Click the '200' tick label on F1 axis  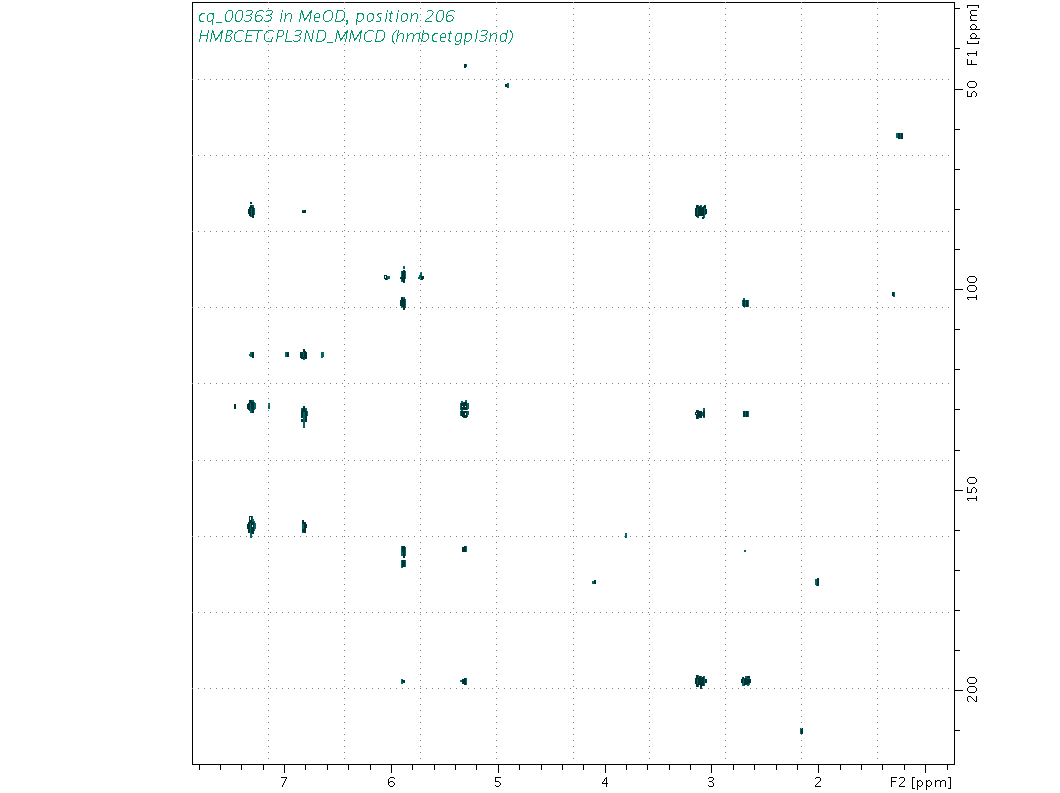[x=972, y=690]
